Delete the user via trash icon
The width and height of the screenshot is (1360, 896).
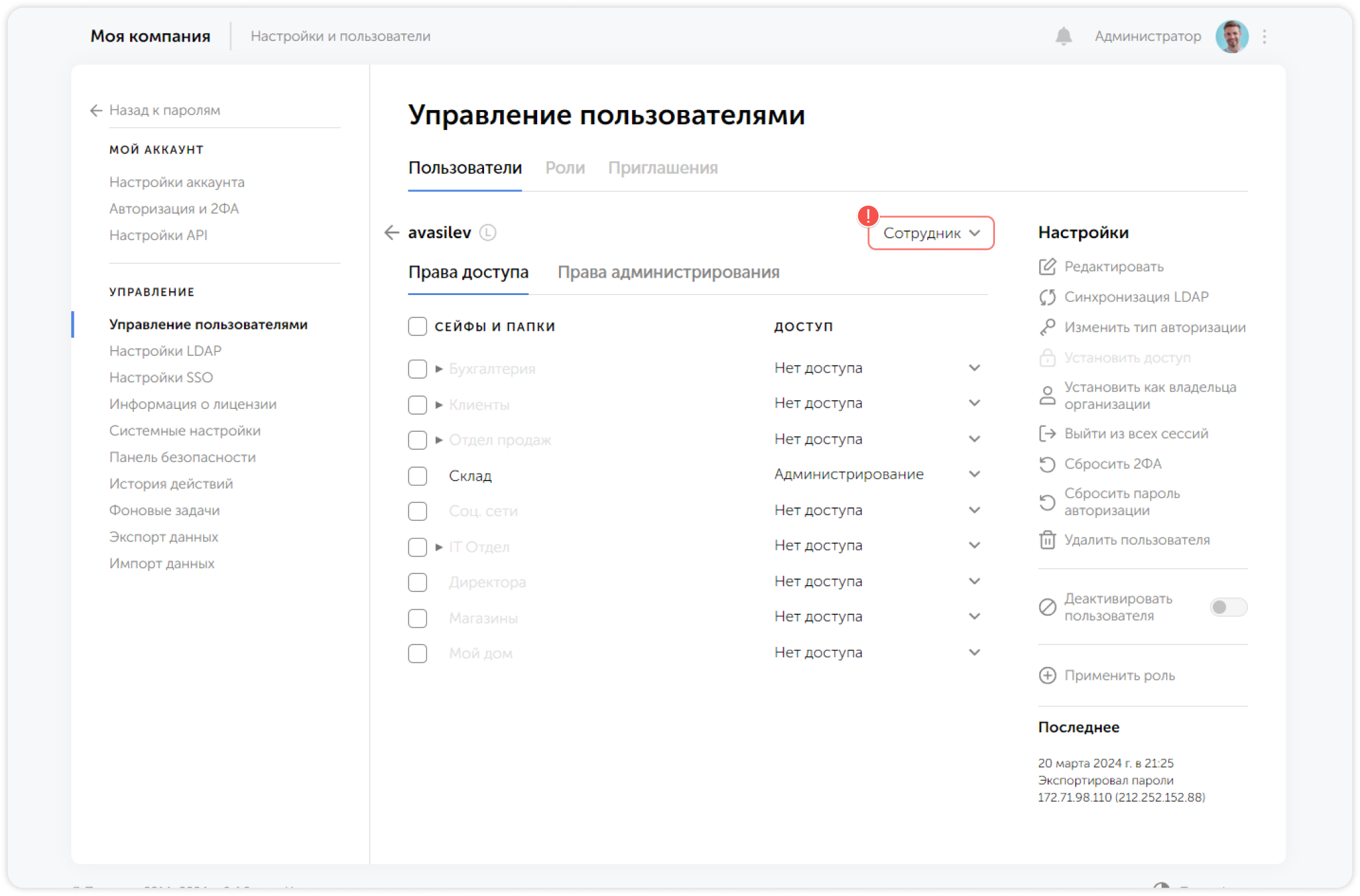(1048, 540)
